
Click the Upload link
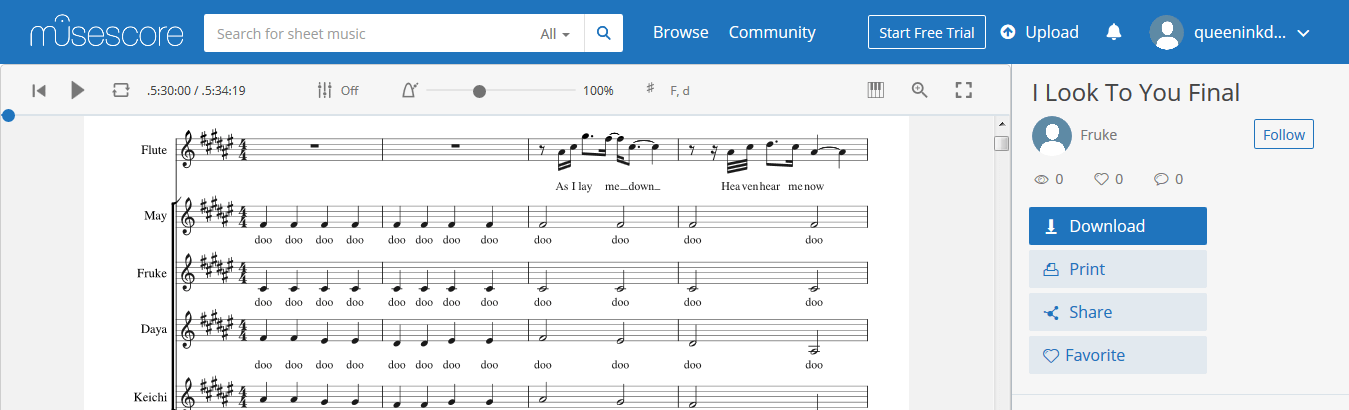coord(1040,32)
